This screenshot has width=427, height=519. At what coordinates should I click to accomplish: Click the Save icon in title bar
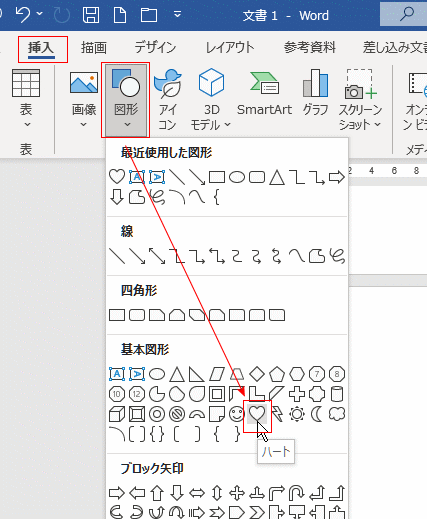tap(91, 15)
